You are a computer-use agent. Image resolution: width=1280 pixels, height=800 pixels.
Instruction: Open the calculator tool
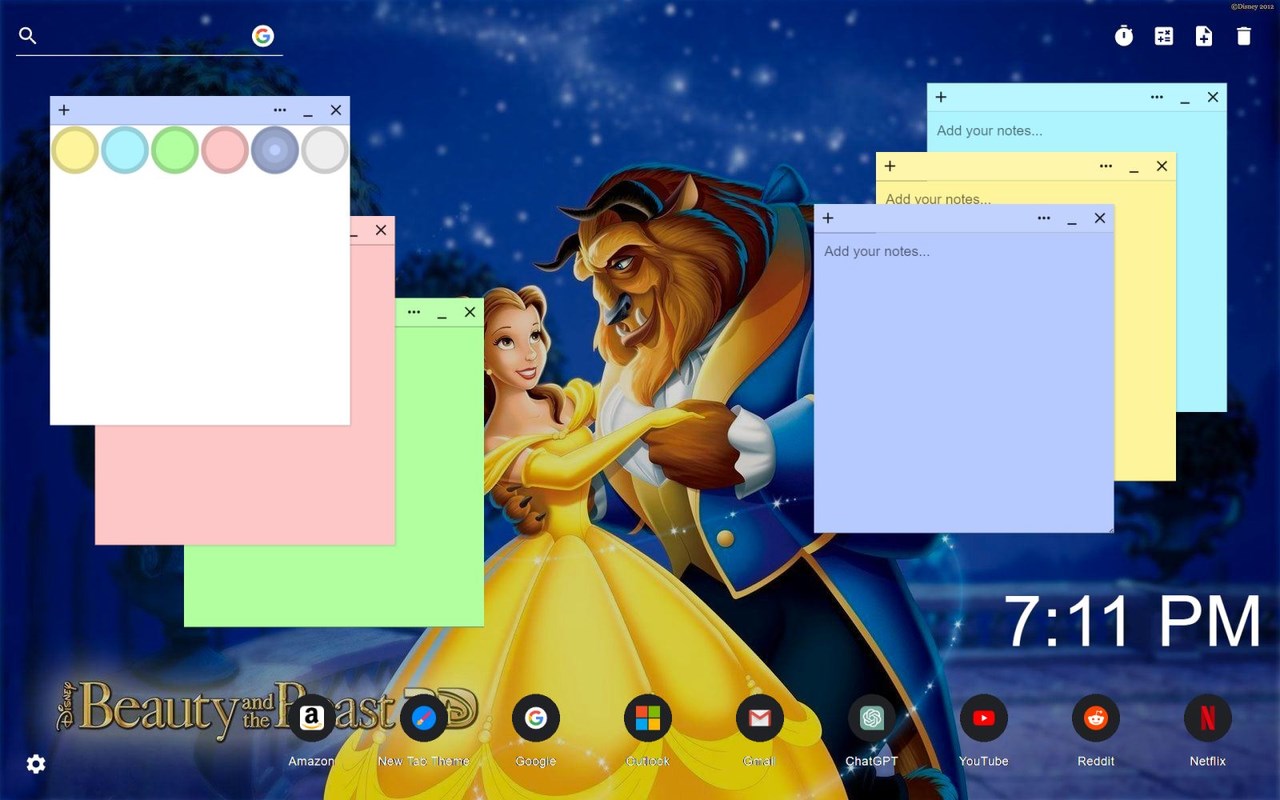(1164, 36)
